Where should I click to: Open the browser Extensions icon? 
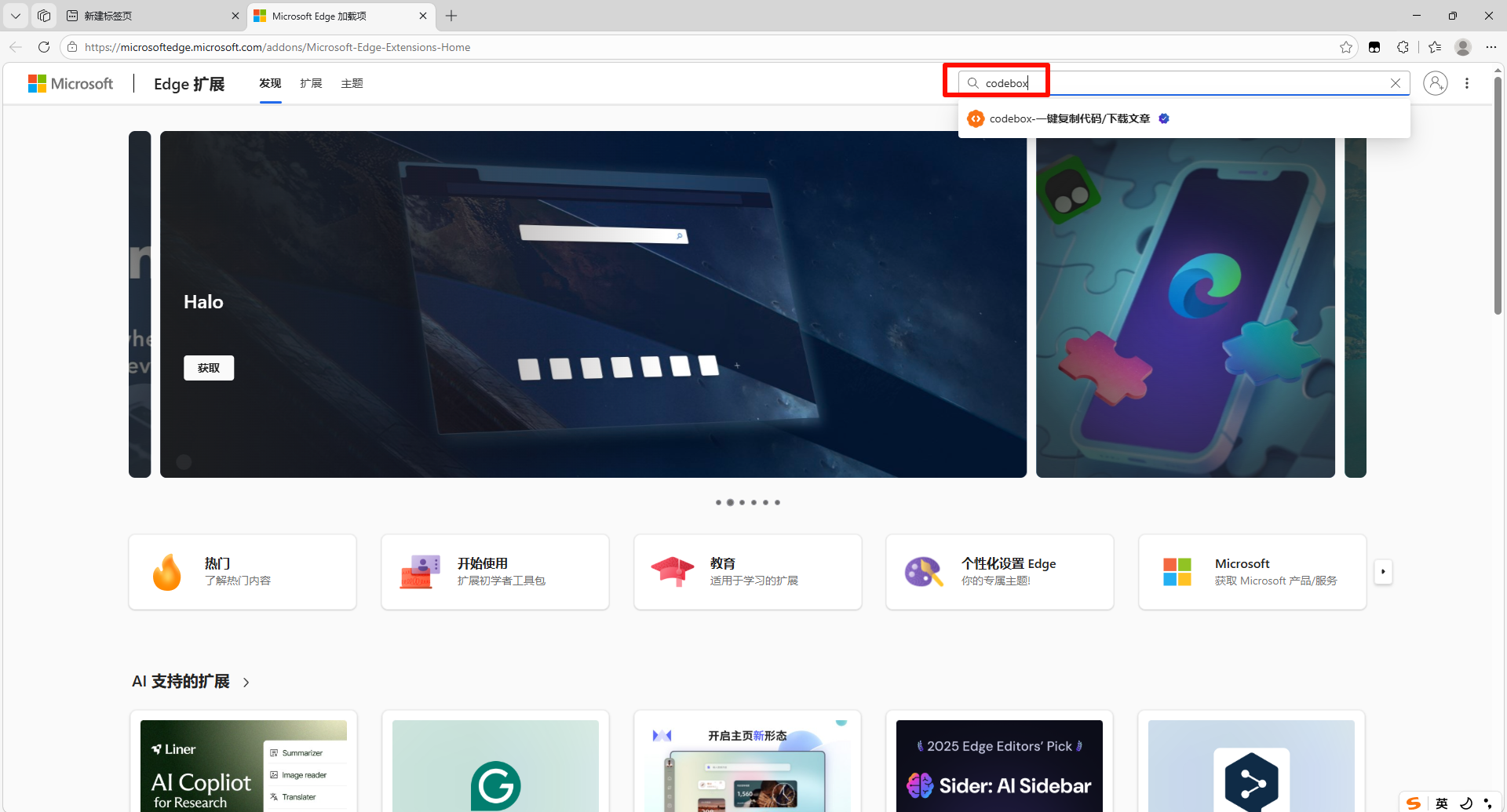pos(1403,47)
